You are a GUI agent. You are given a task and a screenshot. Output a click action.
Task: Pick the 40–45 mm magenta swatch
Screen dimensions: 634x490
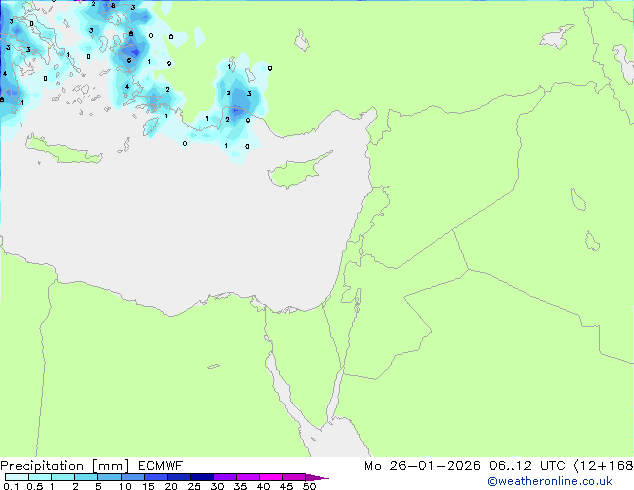point(271,477)
